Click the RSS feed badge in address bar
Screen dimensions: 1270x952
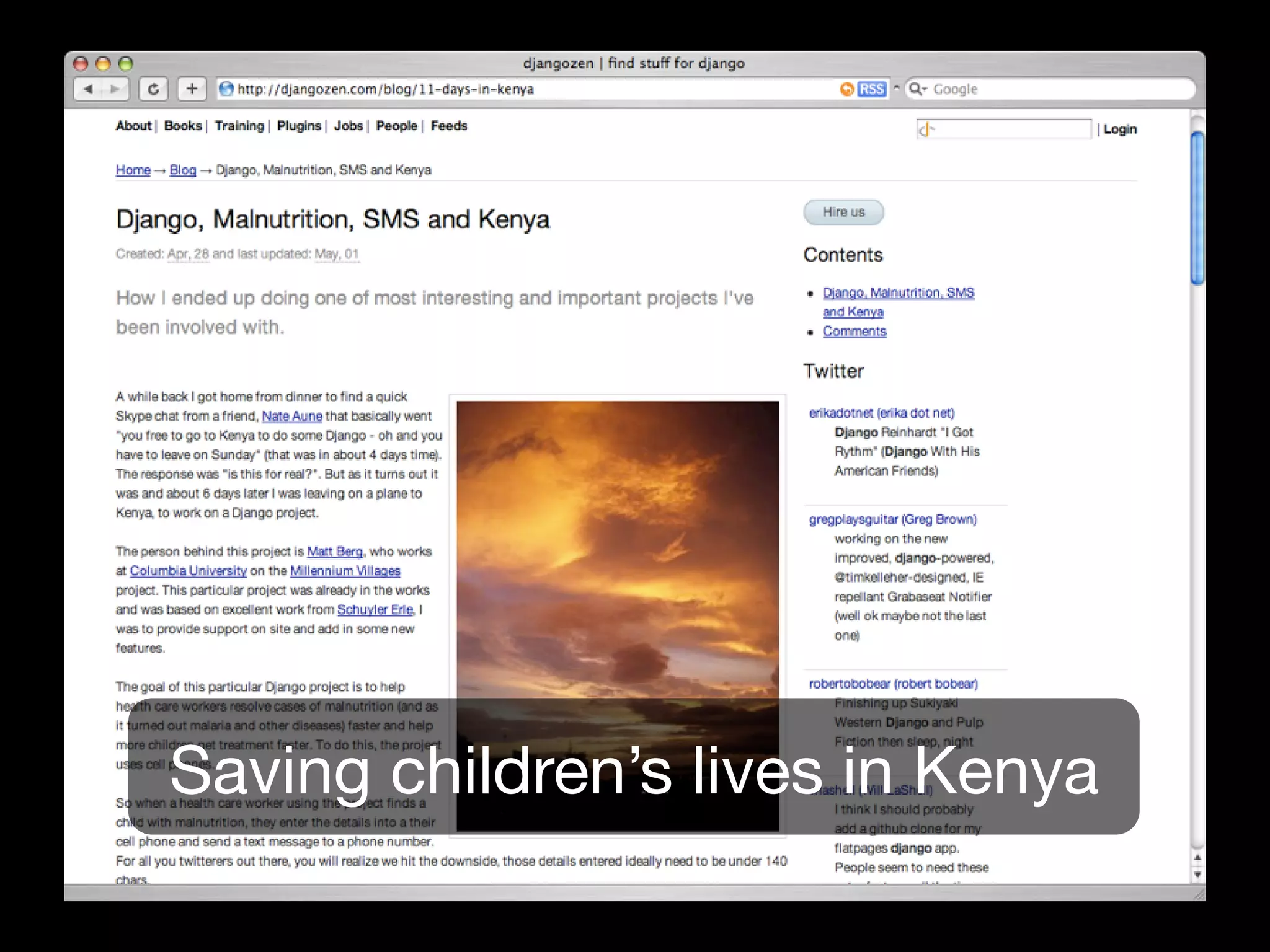click(871, 89)
